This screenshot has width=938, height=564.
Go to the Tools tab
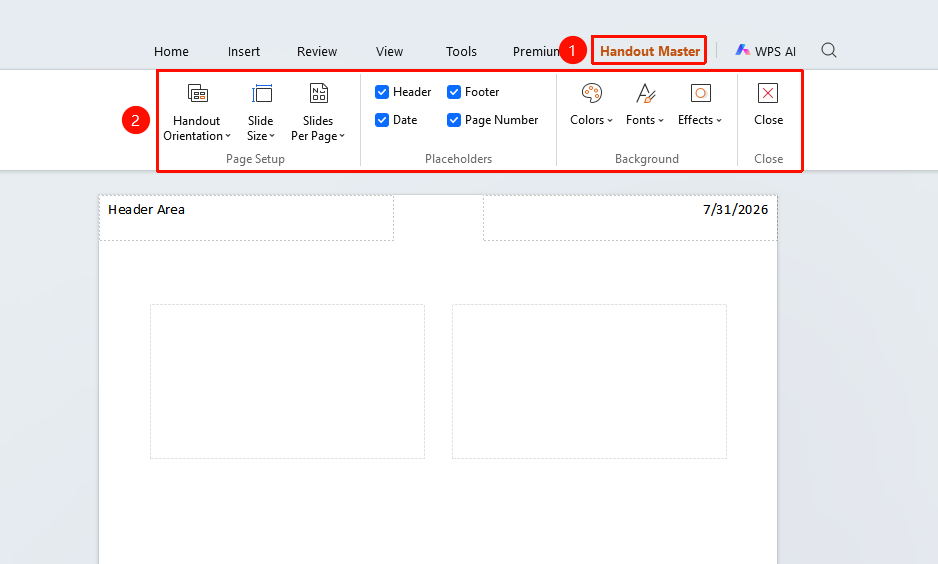[461, 51]
